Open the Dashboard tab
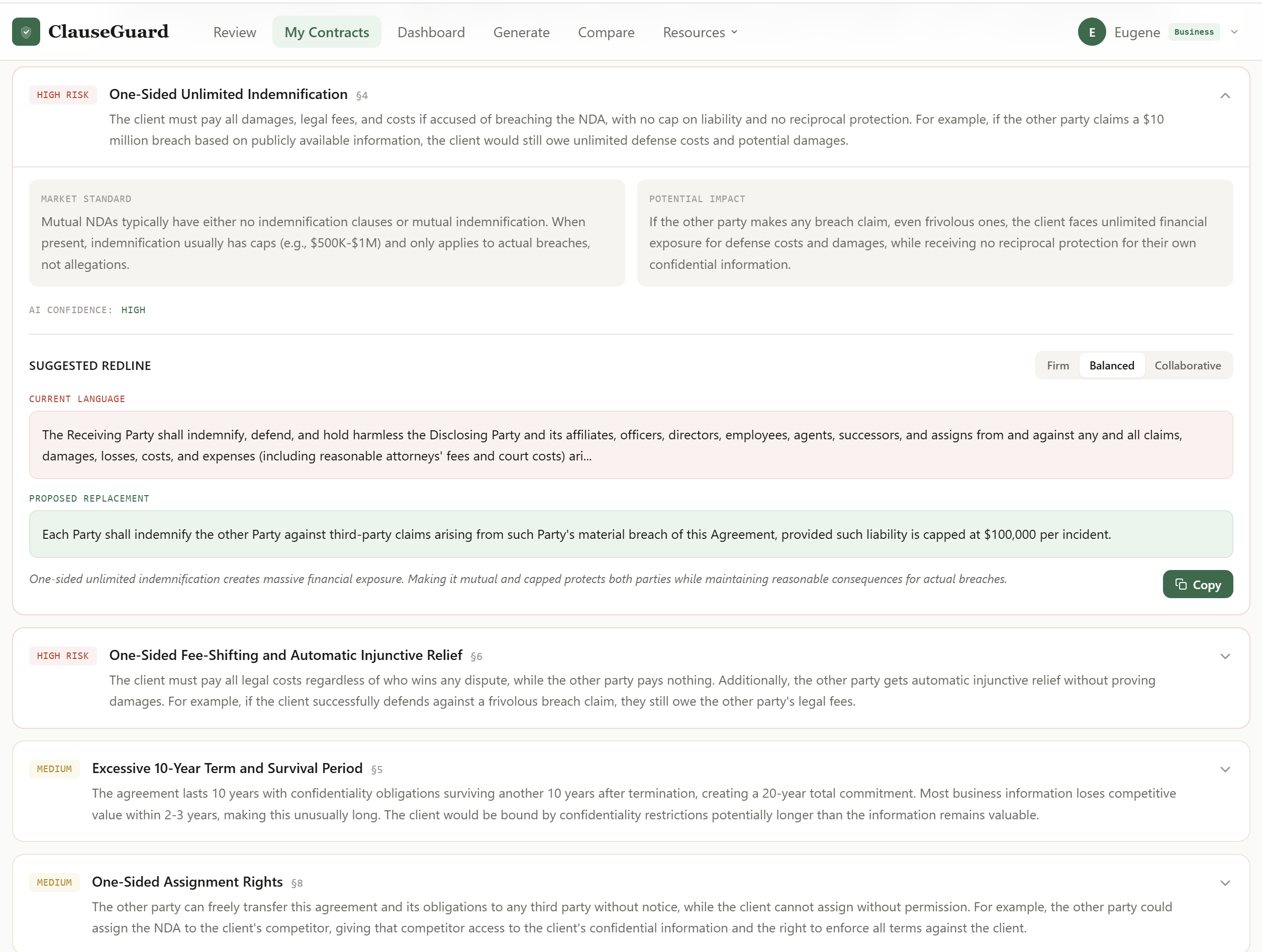 (x=431, y=33)
